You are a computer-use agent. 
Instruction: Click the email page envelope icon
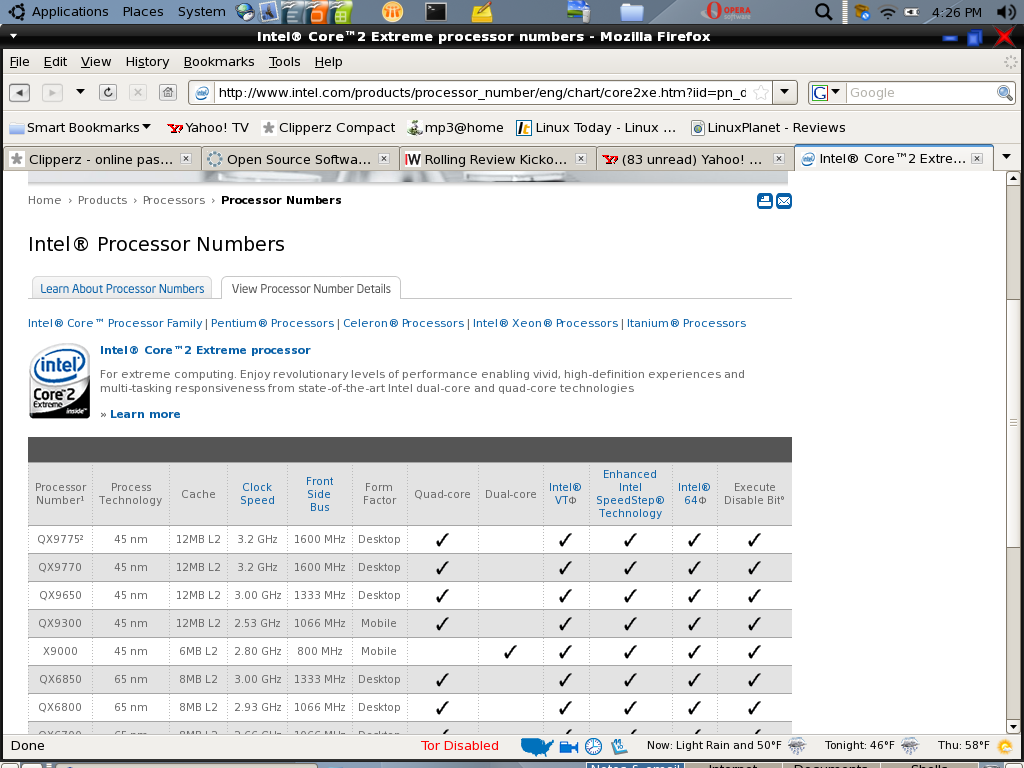click(784, 200)
